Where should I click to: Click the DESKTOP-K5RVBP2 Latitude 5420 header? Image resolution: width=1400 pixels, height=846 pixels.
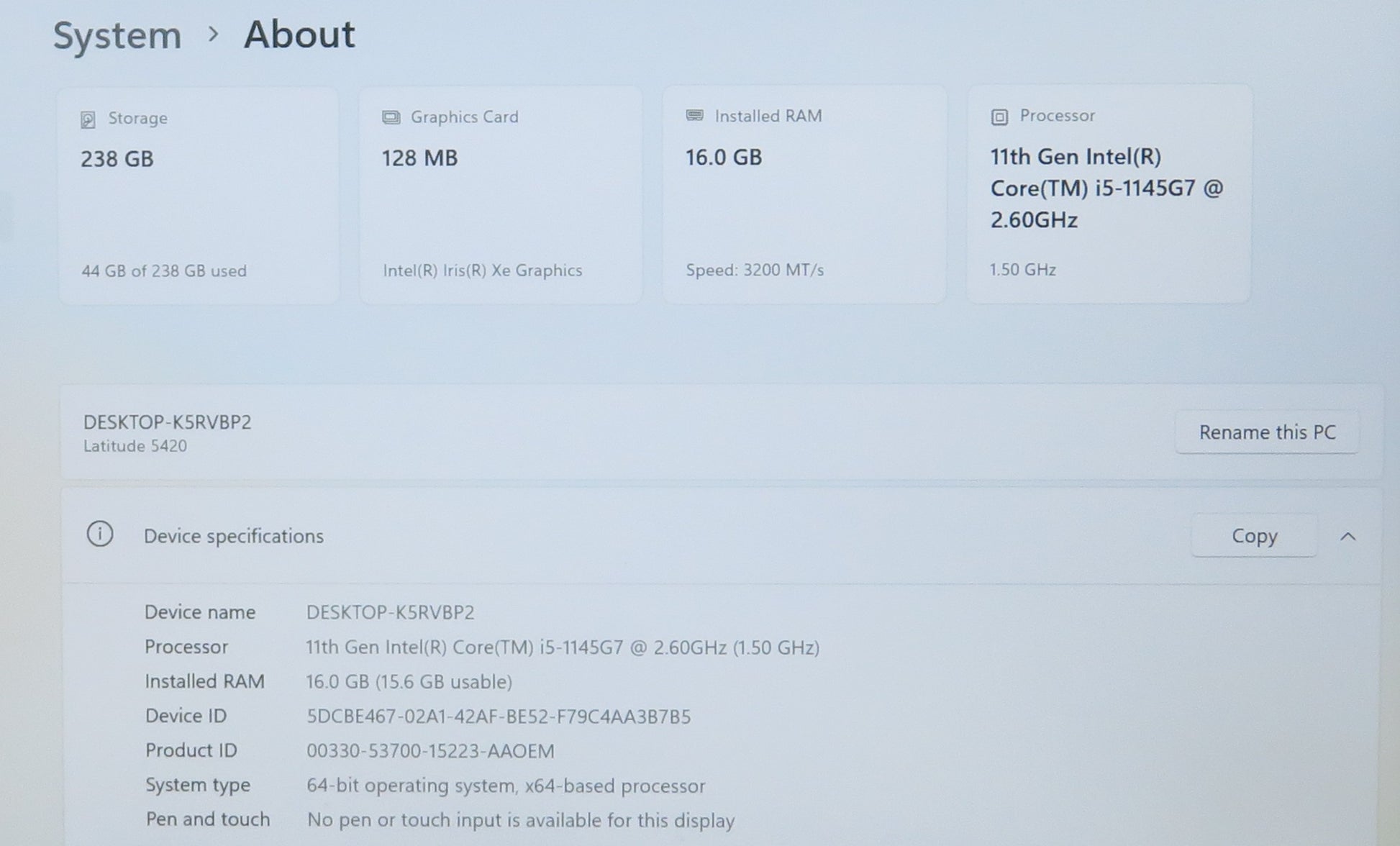point(167,432)
